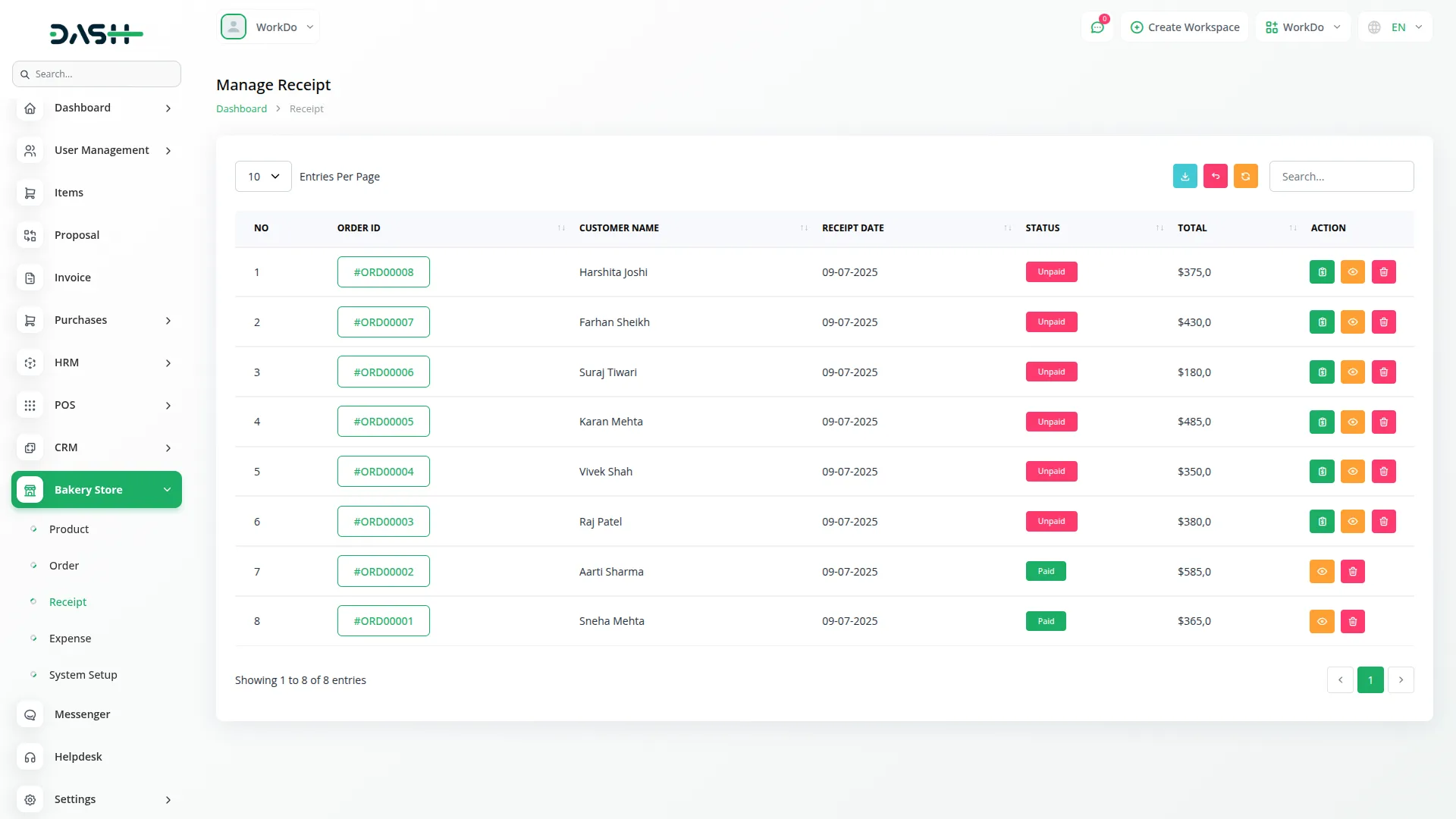Click the Create Workspace button
Image resolution: width=1456 pixels, height=819 pixels.
(1185, 27)
